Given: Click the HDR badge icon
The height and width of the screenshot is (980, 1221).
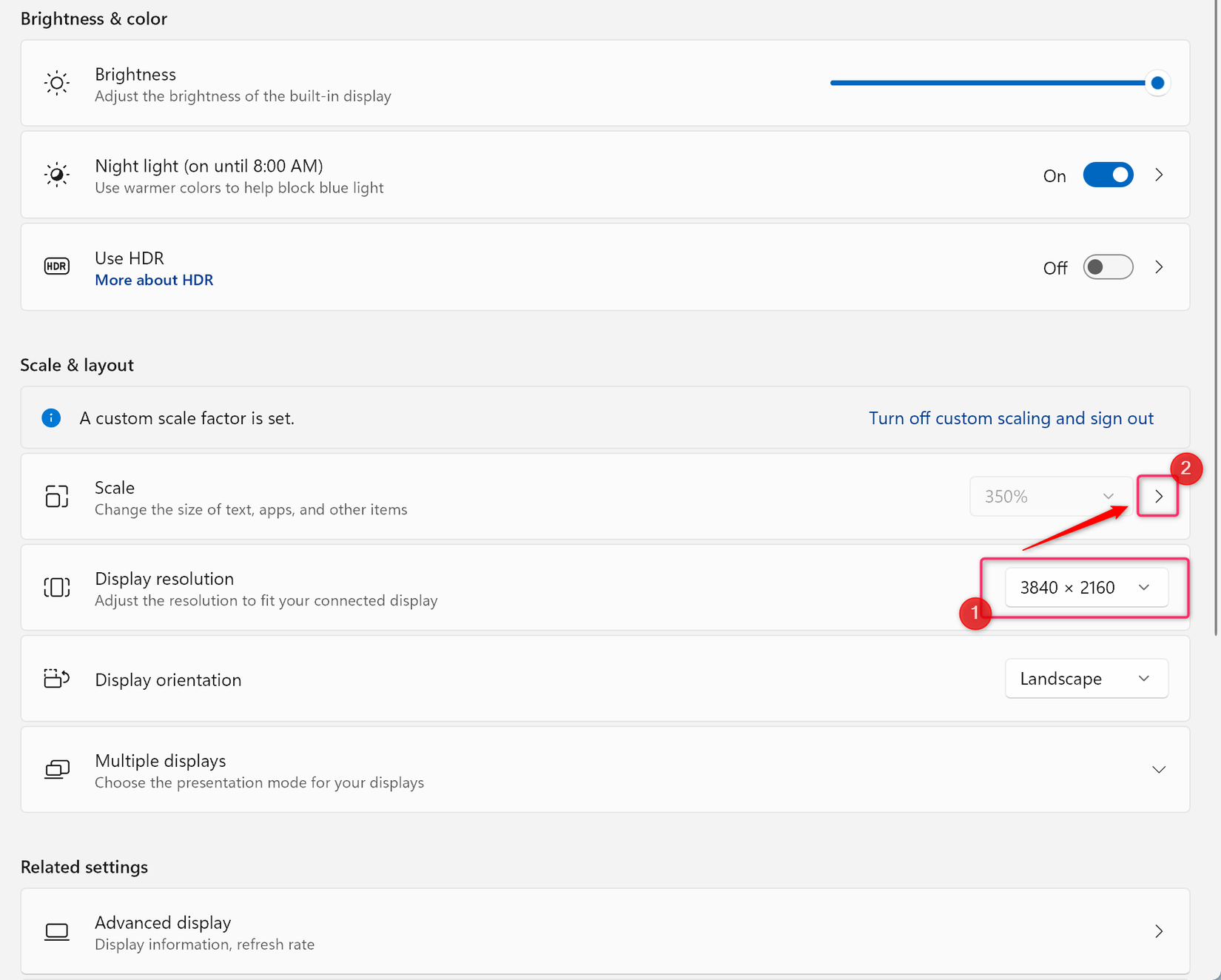Looking at the screenshot, I should [56, 266].
